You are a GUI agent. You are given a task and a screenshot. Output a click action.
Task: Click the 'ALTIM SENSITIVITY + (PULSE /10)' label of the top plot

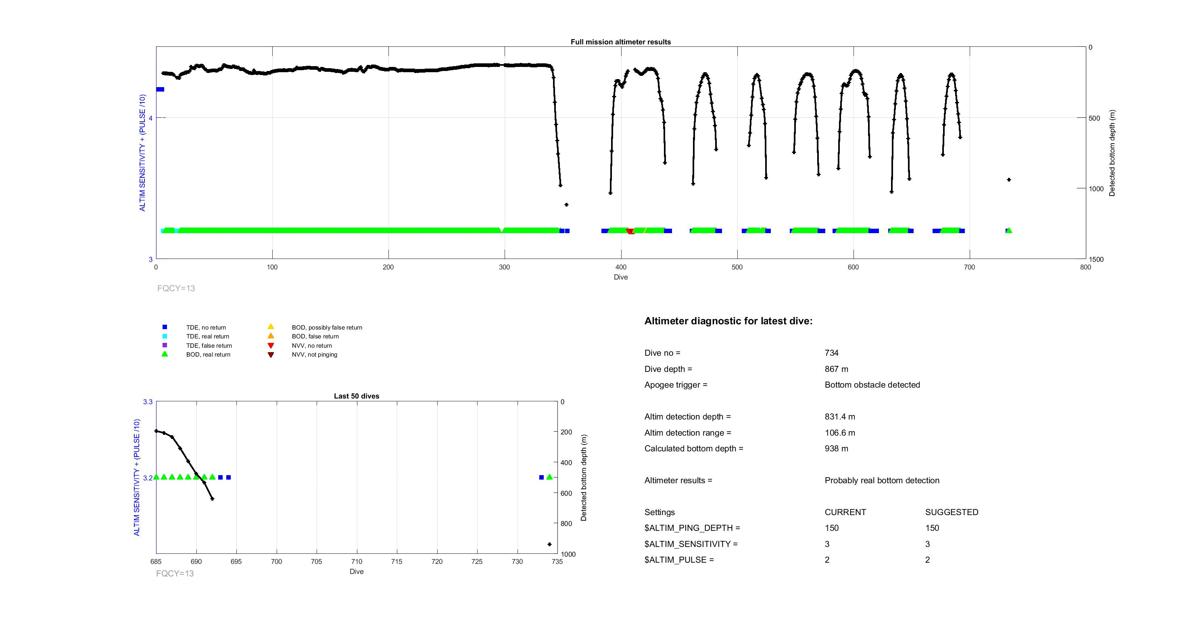143,153
